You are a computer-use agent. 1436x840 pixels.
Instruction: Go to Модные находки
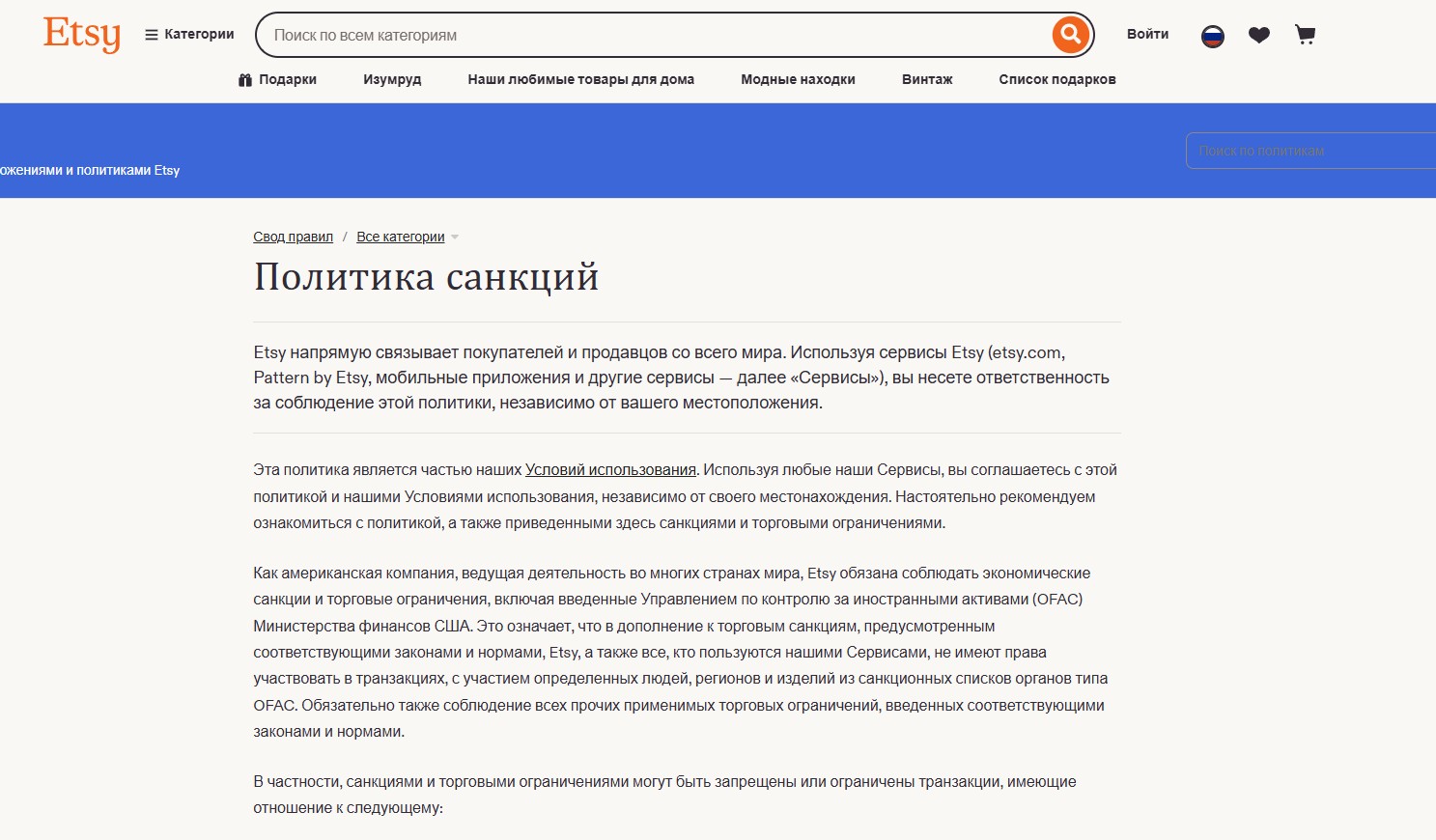coord(798,79)
